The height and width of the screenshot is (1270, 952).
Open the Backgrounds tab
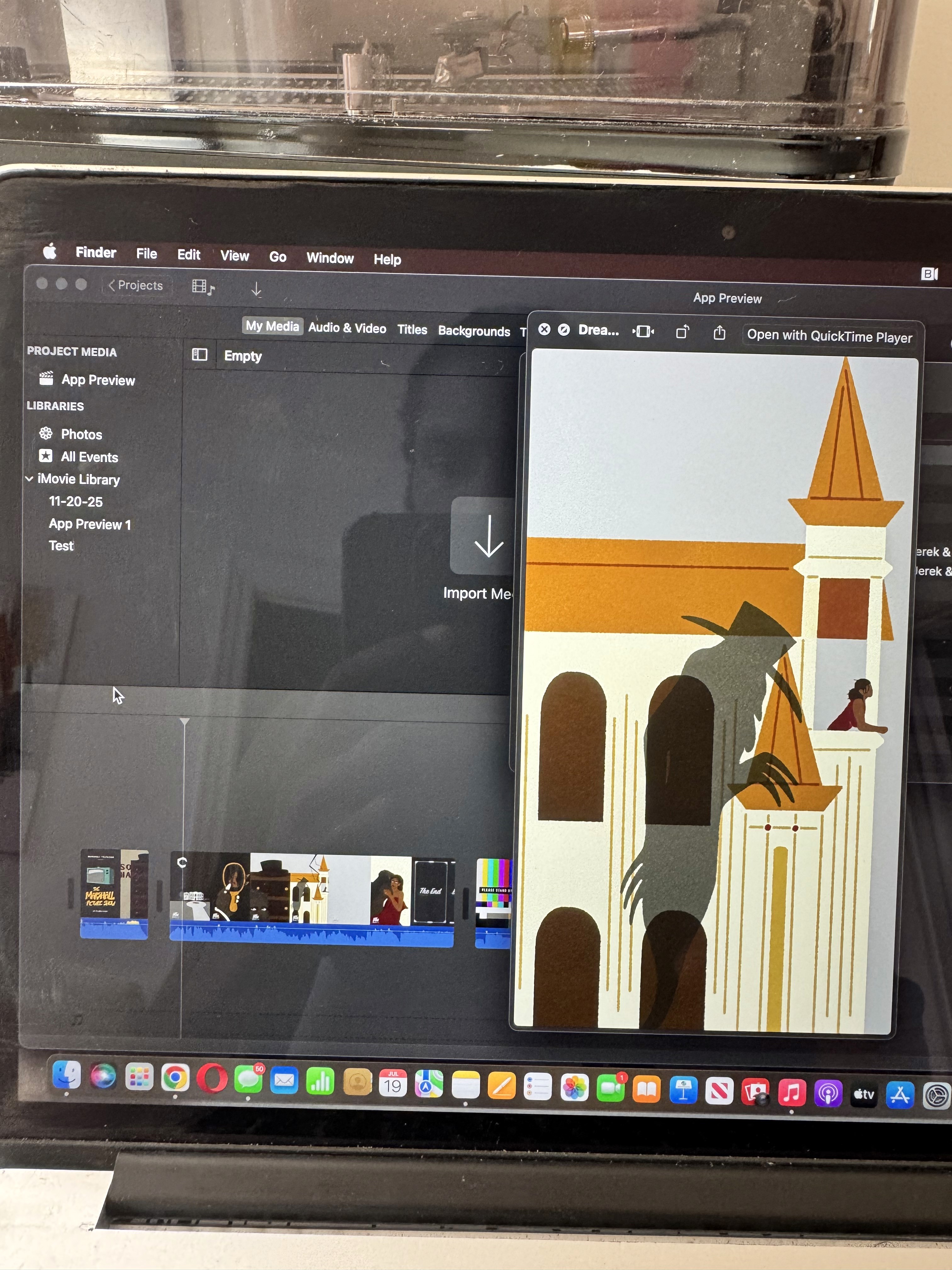474,331
